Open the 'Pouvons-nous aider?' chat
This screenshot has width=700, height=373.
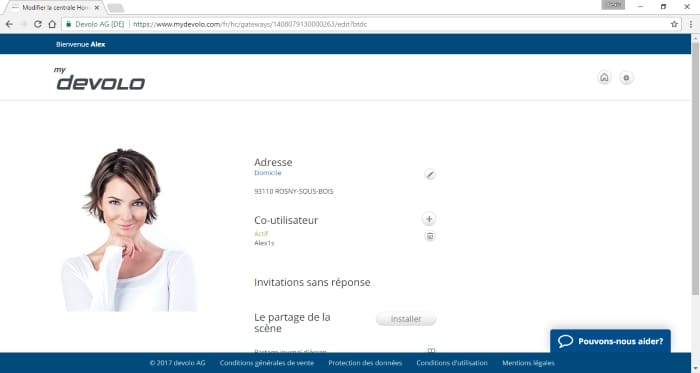pos(610,341)
